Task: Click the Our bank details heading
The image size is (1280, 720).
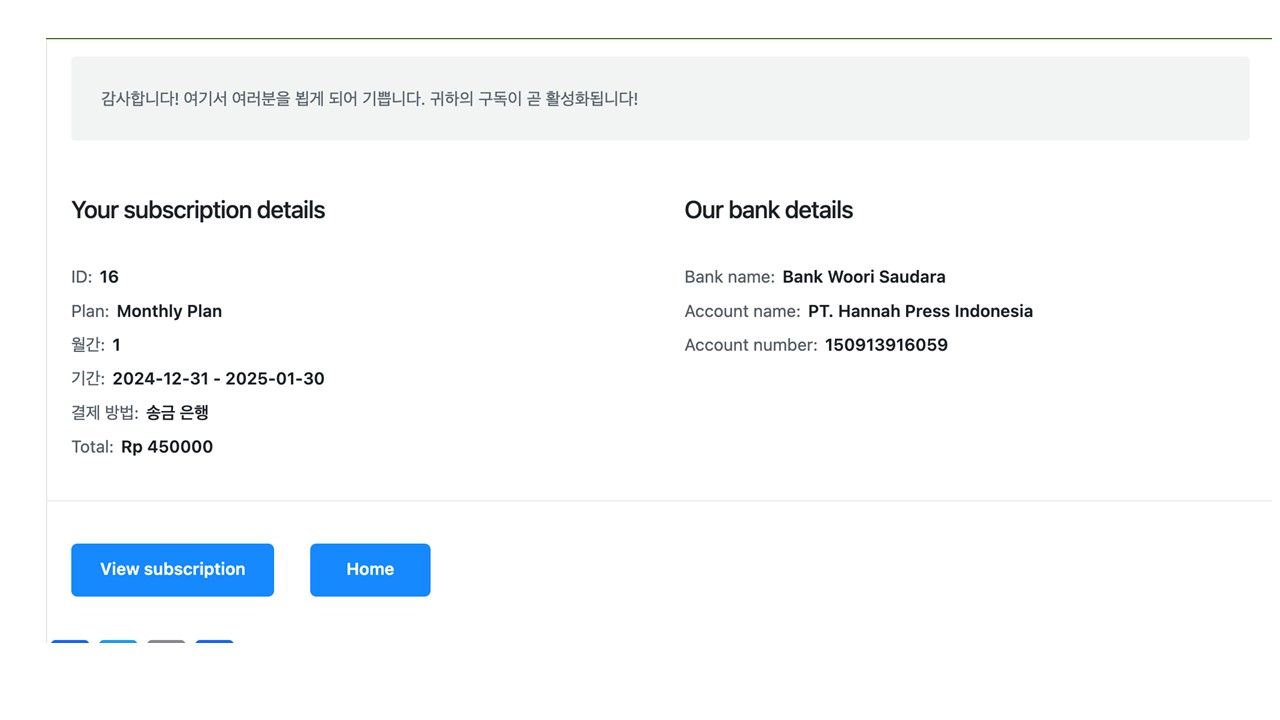Action: click(768, 210)
